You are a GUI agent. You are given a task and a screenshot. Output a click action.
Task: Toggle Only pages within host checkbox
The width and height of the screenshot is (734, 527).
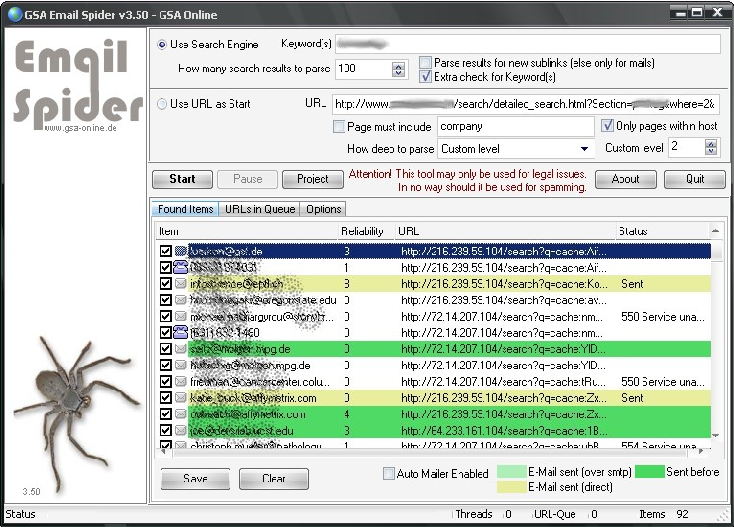607,125
